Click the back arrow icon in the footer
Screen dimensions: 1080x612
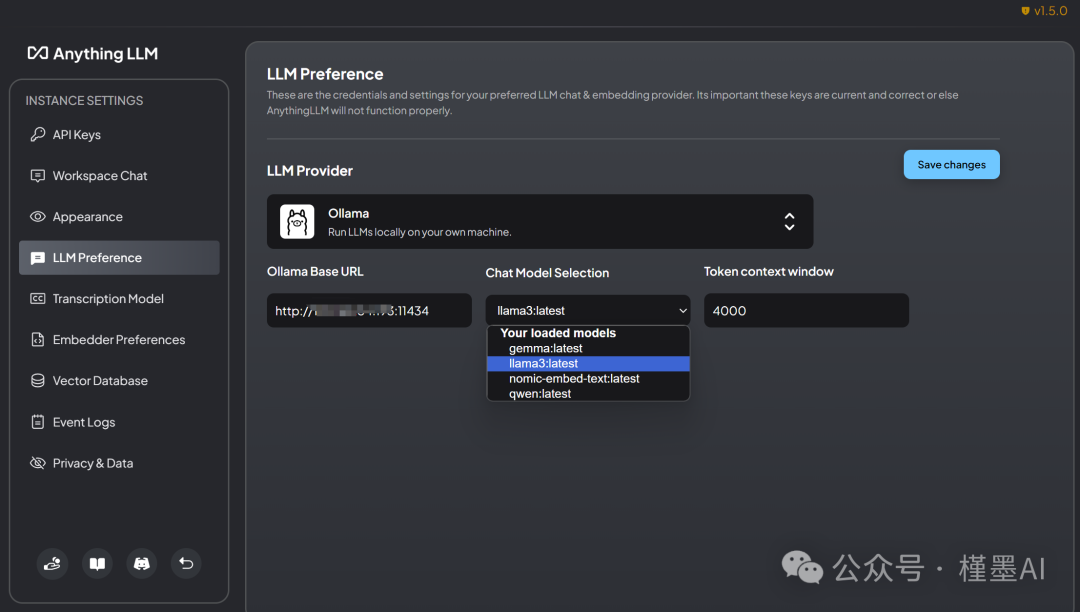point(186,564)
